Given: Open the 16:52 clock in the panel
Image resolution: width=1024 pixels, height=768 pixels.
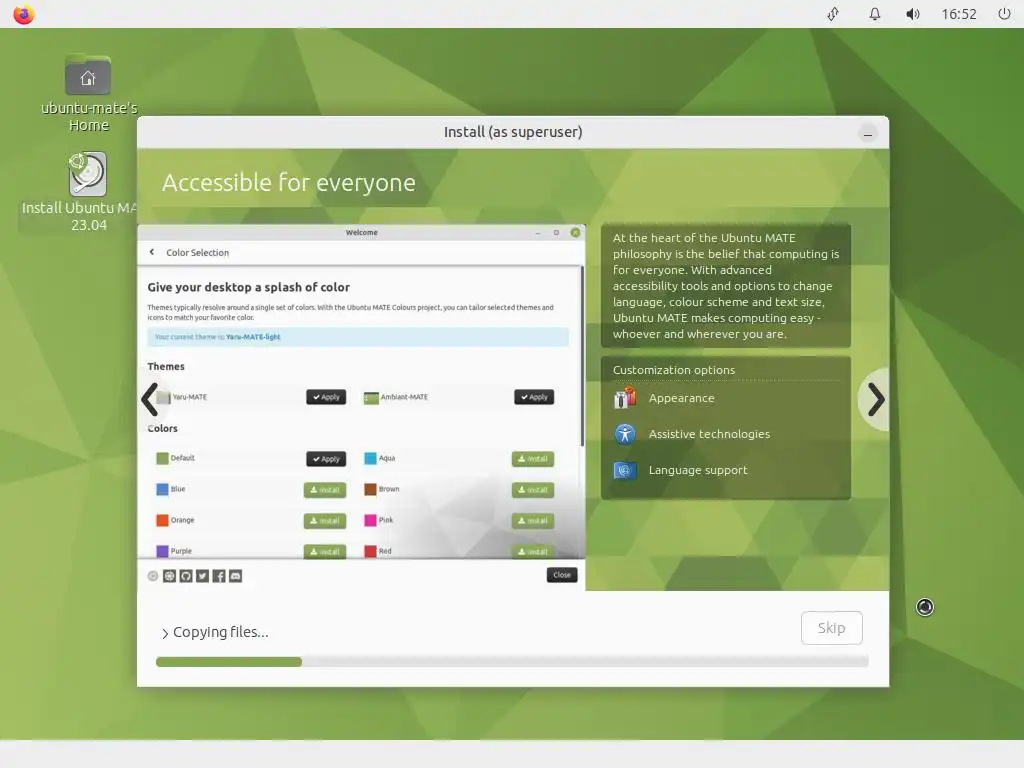Looking at the screenshot, I should [959, 14].
